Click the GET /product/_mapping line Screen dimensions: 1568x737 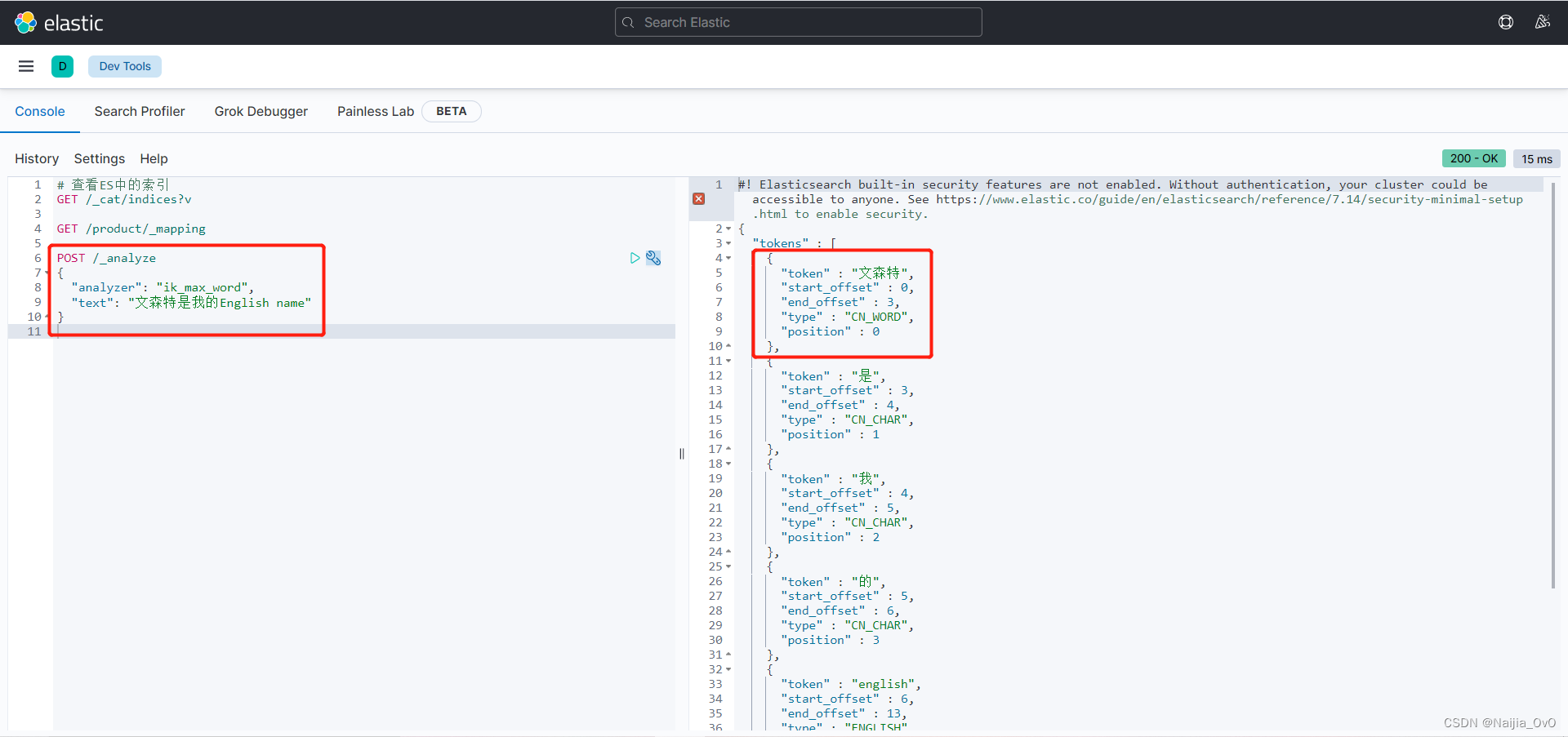coord(131,229)
